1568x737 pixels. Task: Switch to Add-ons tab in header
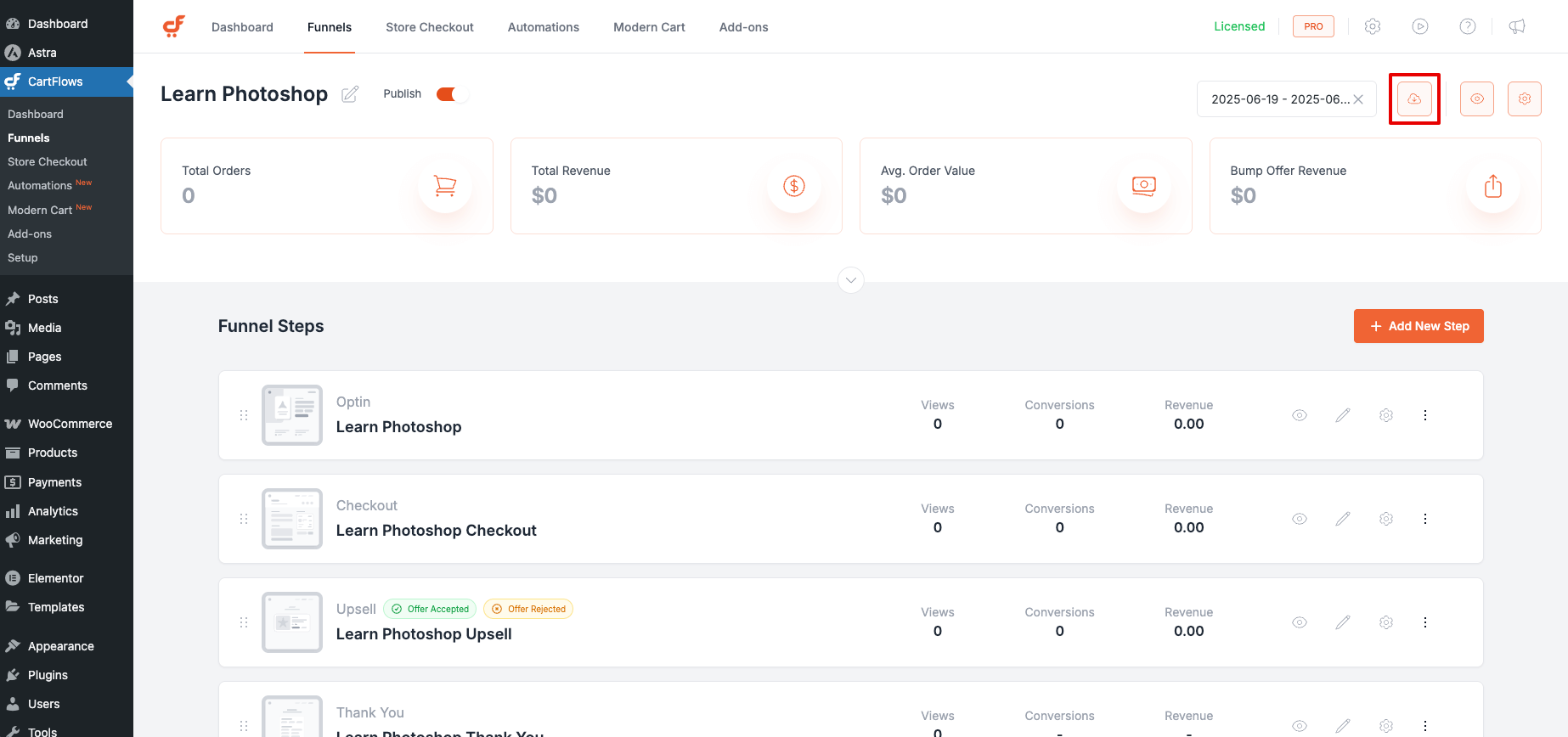coord(744,27)
